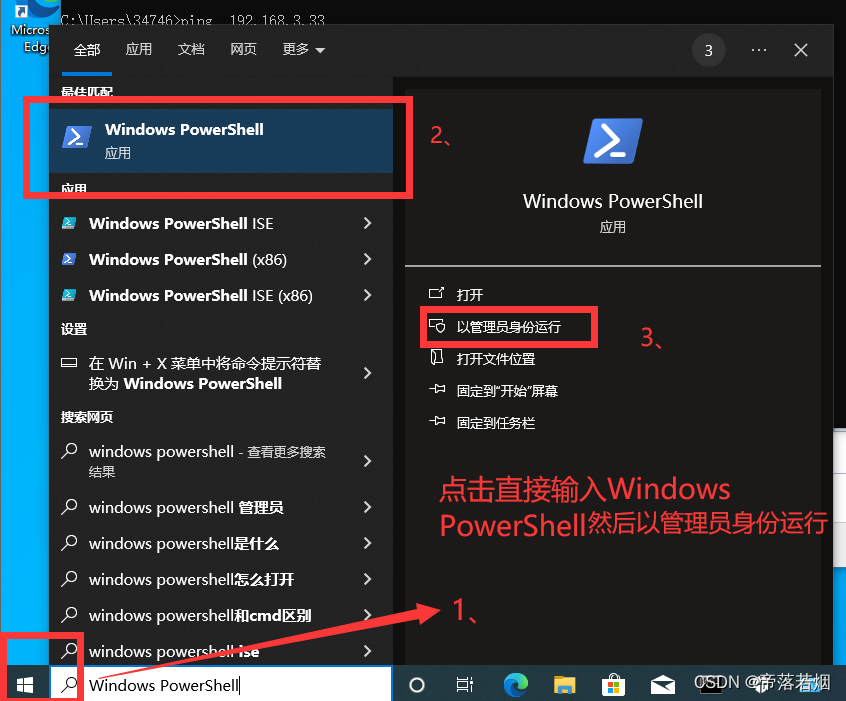Click the numbered 3 badge near the top
This screenshot has width=846, height=701.
(x=709, y=49)
